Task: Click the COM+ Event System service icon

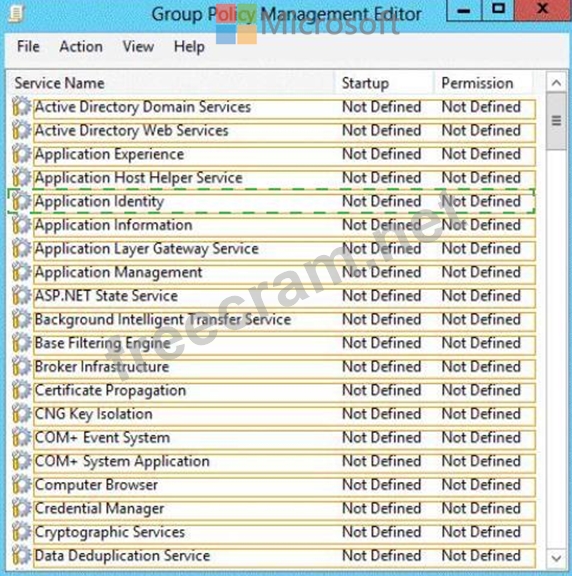Action: 21,438
